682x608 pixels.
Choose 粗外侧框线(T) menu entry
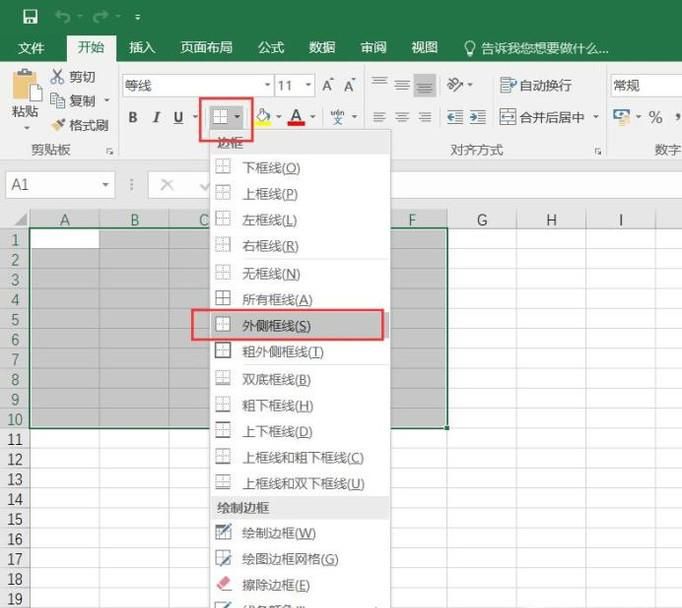click(299, 351)
